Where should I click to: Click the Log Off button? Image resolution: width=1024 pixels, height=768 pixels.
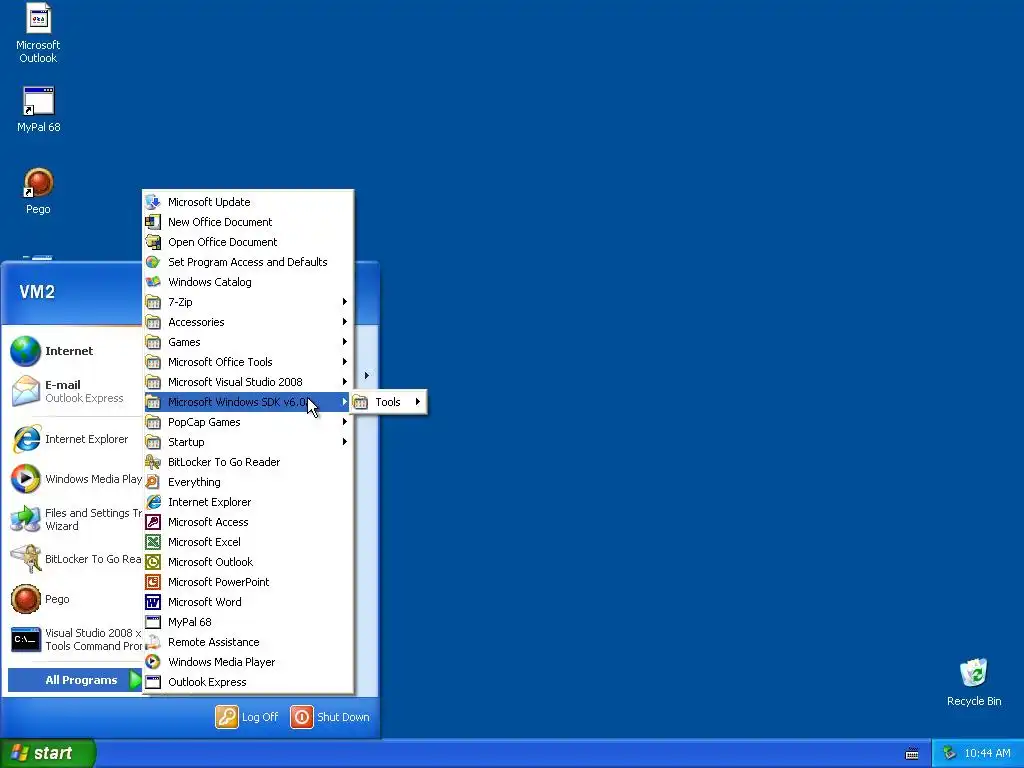pos(247,717)
